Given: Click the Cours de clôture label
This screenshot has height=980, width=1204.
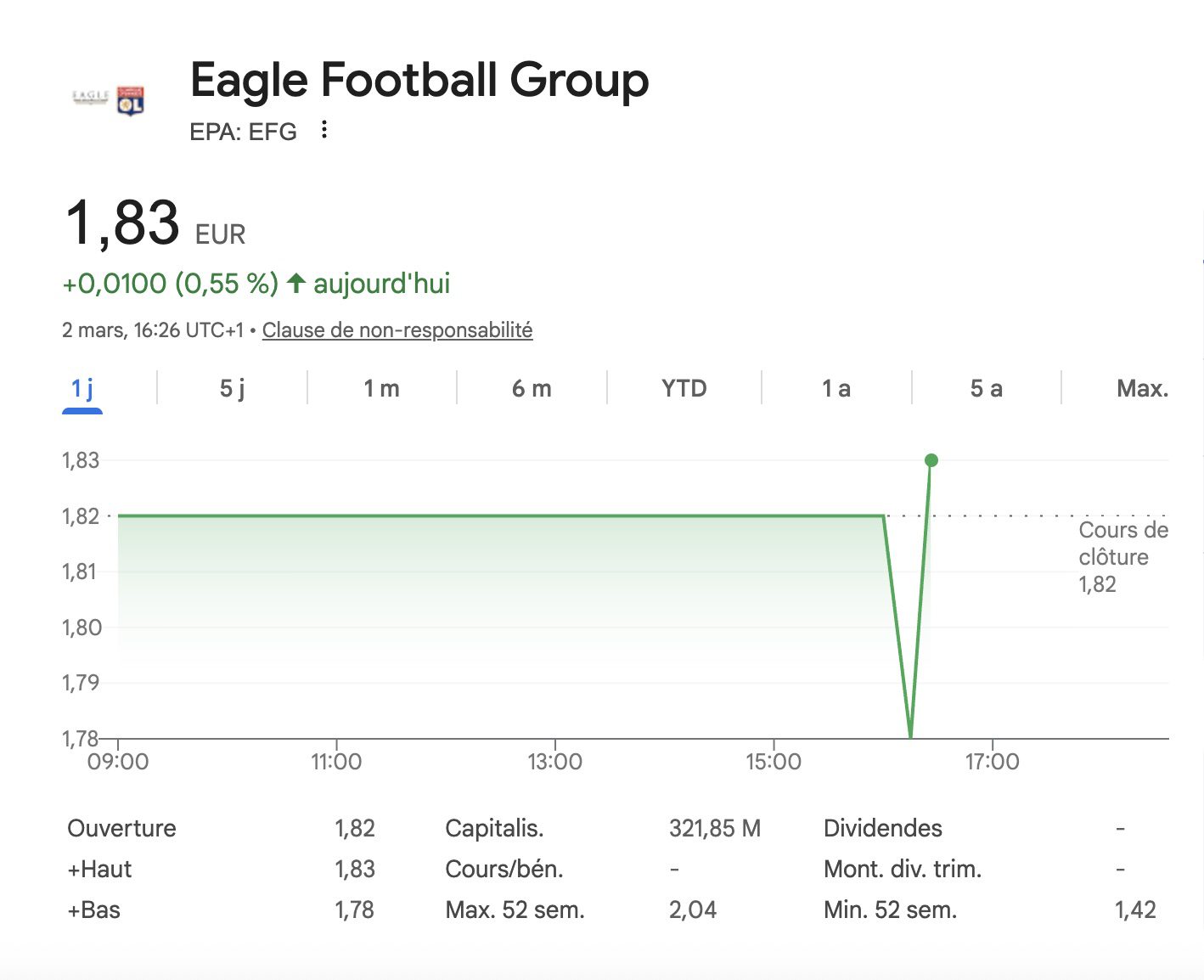Looking at the screenshot, I should pyautogui.click(x=1122, y=544).
